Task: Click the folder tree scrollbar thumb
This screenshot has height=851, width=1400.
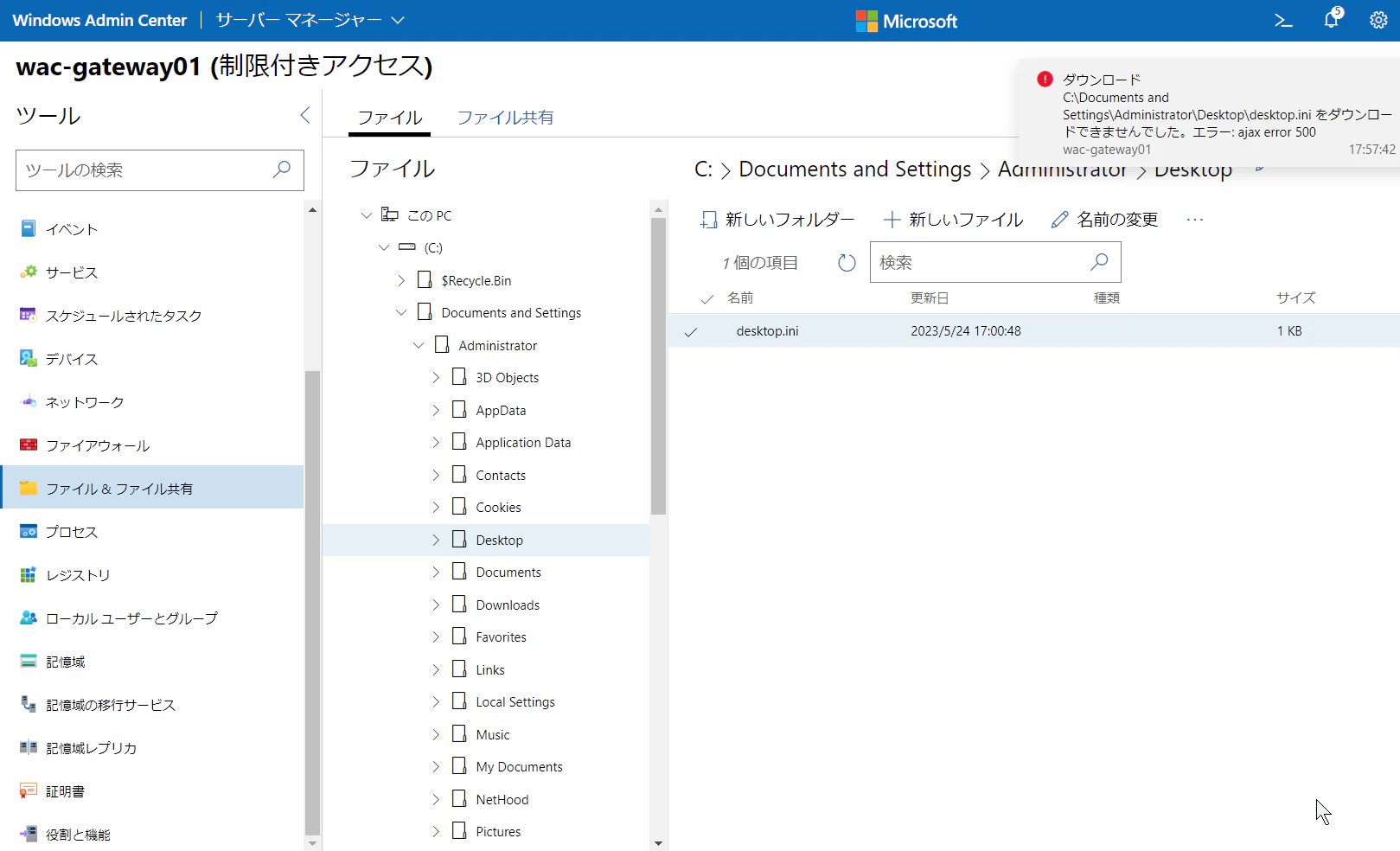Action: [658, 366]
